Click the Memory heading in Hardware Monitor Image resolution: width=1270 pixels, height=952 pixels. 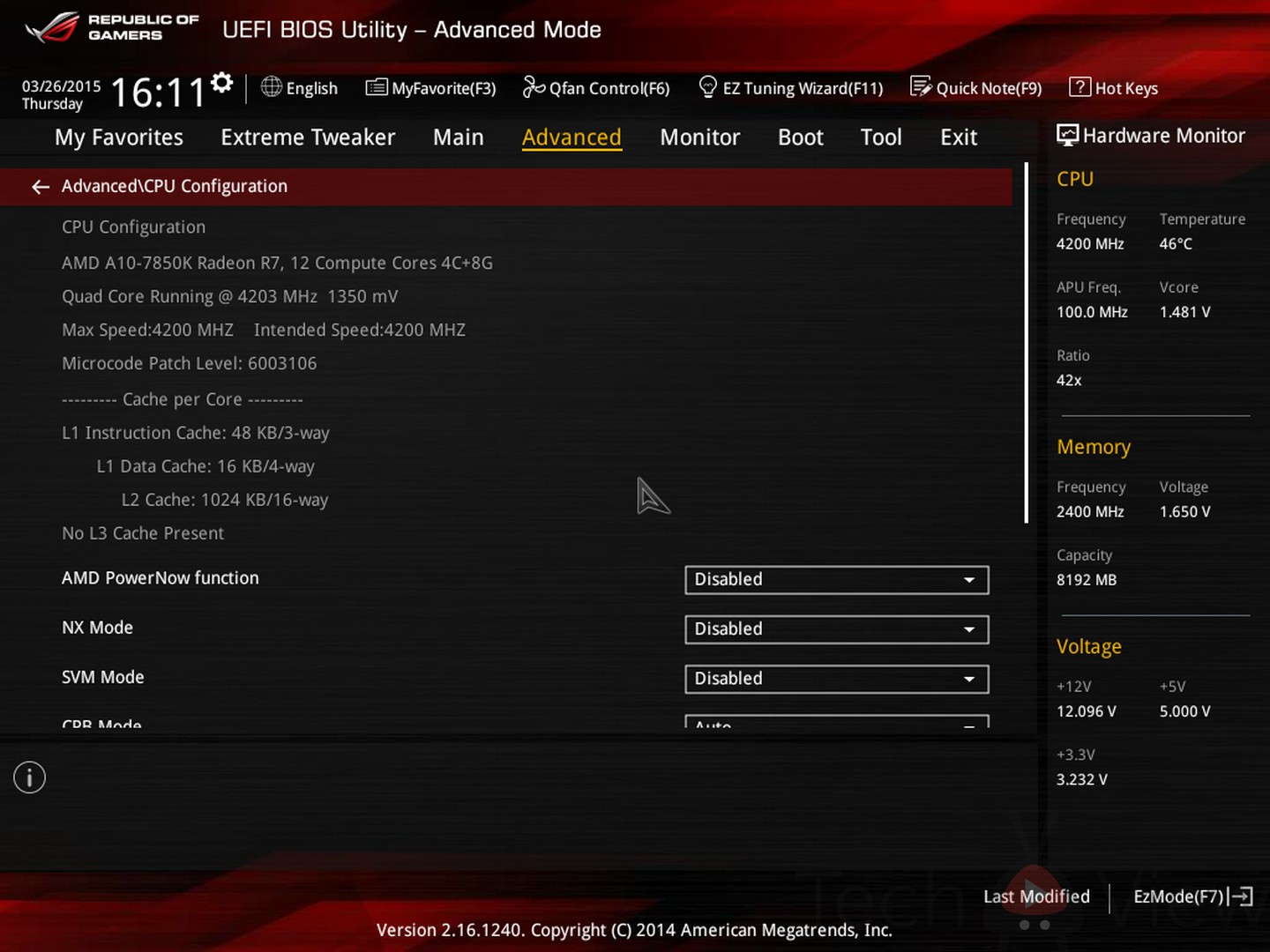tap(1094, 447)
